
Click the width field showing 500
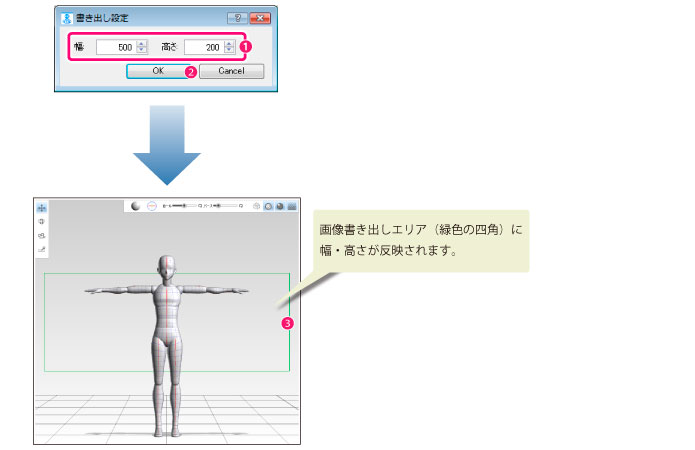point(116,47)
